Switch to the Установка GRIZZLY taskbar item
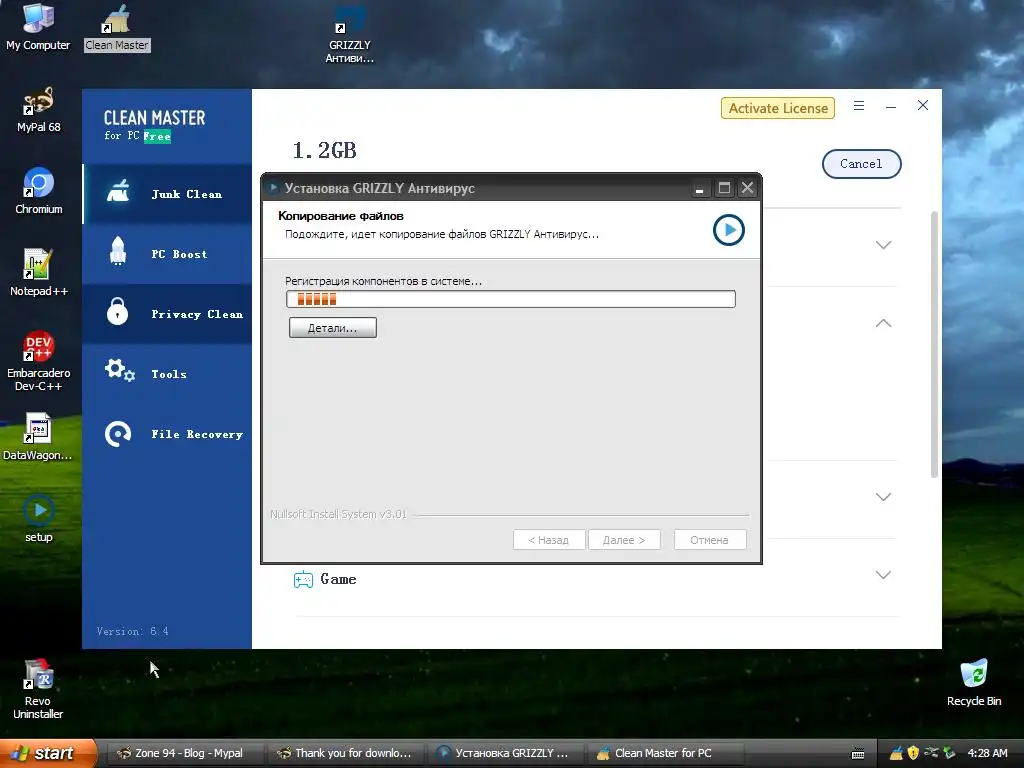1024x768 pixels. point(505,753)
